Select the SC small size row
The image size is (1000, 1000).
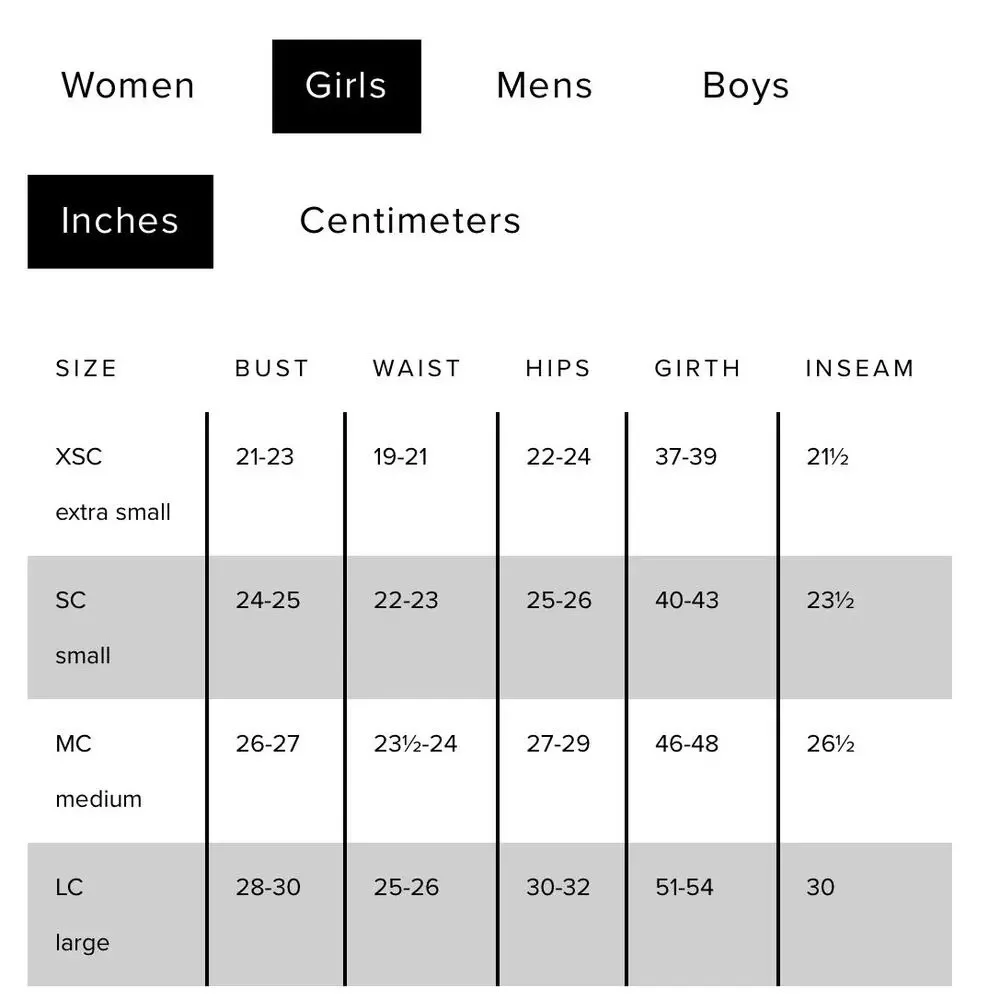point(490,628)
